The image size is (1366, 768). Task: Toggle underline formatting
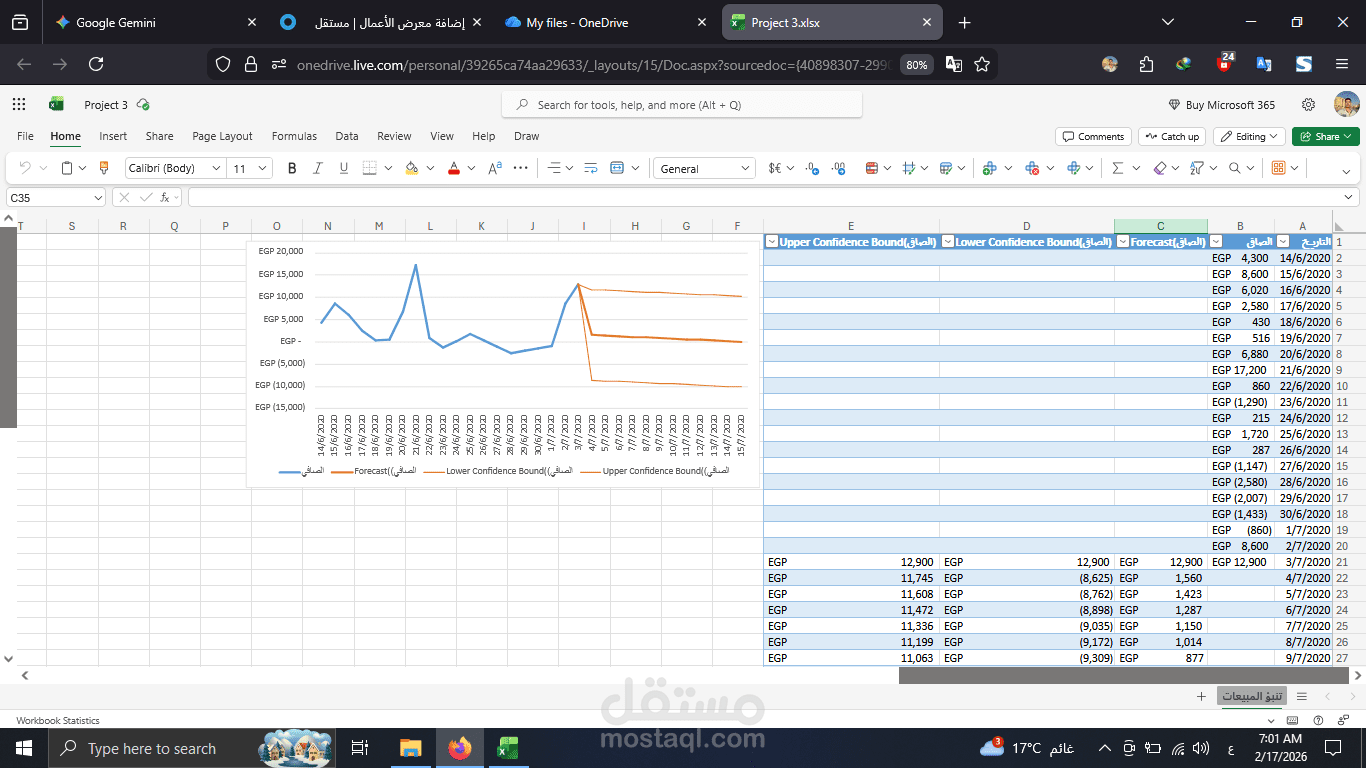pos(344,168)
